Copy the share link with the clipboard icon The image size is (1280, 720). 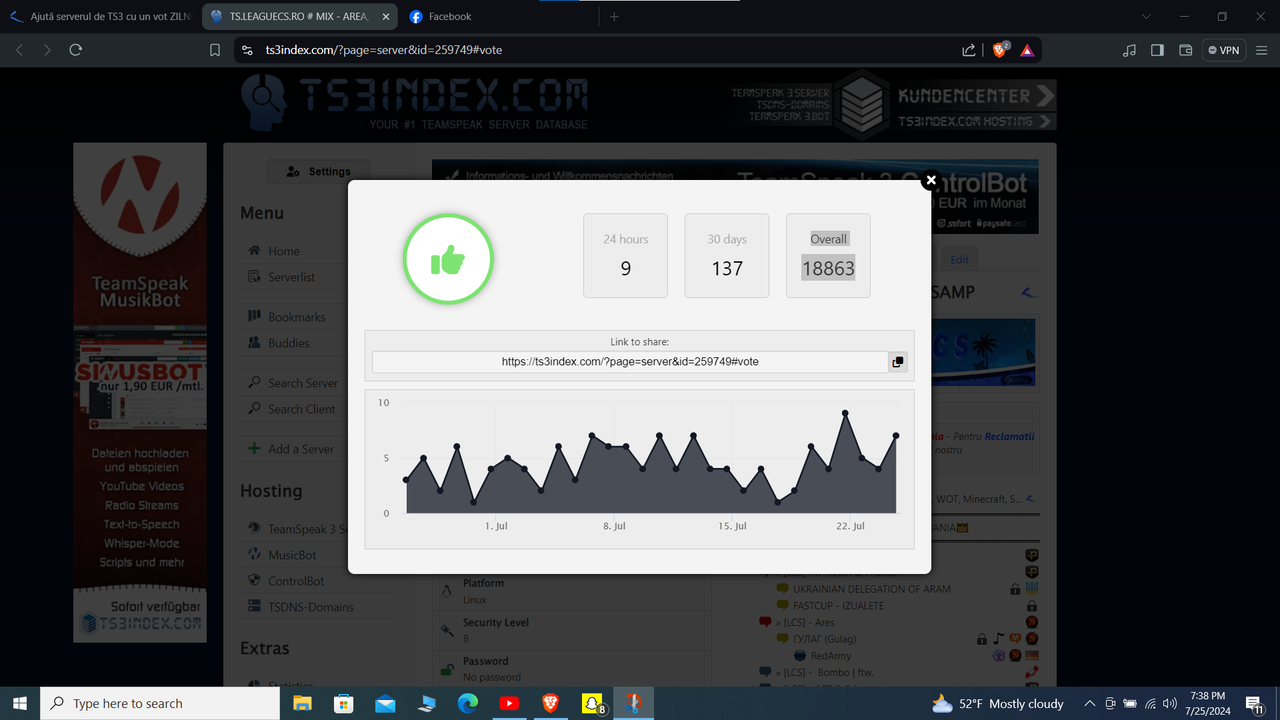coord(898,362)
